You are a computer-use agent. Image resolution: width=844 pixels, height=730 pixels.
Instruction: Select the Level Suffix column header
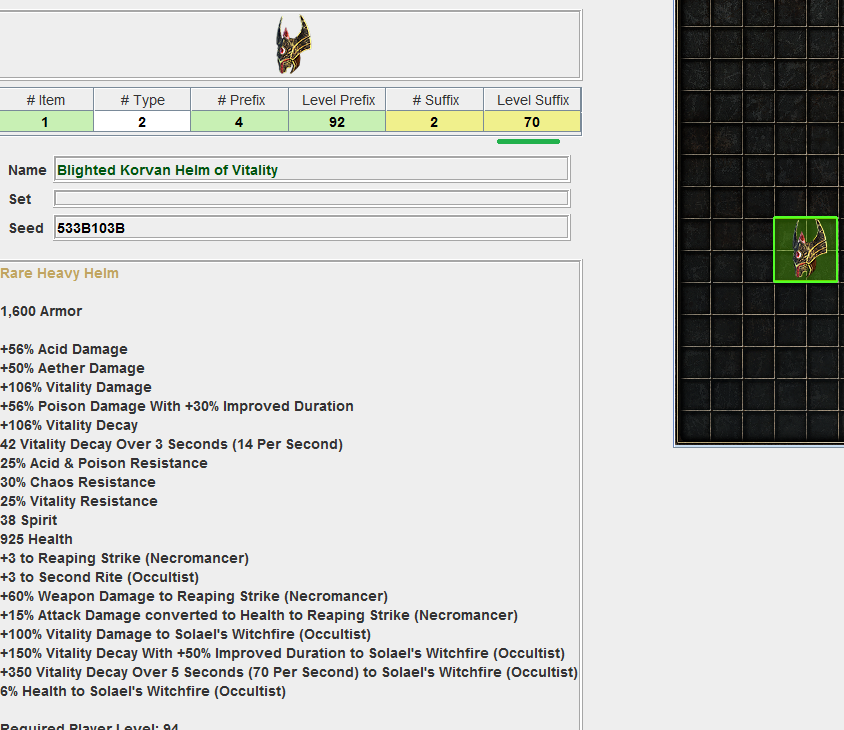click(532, 100)
